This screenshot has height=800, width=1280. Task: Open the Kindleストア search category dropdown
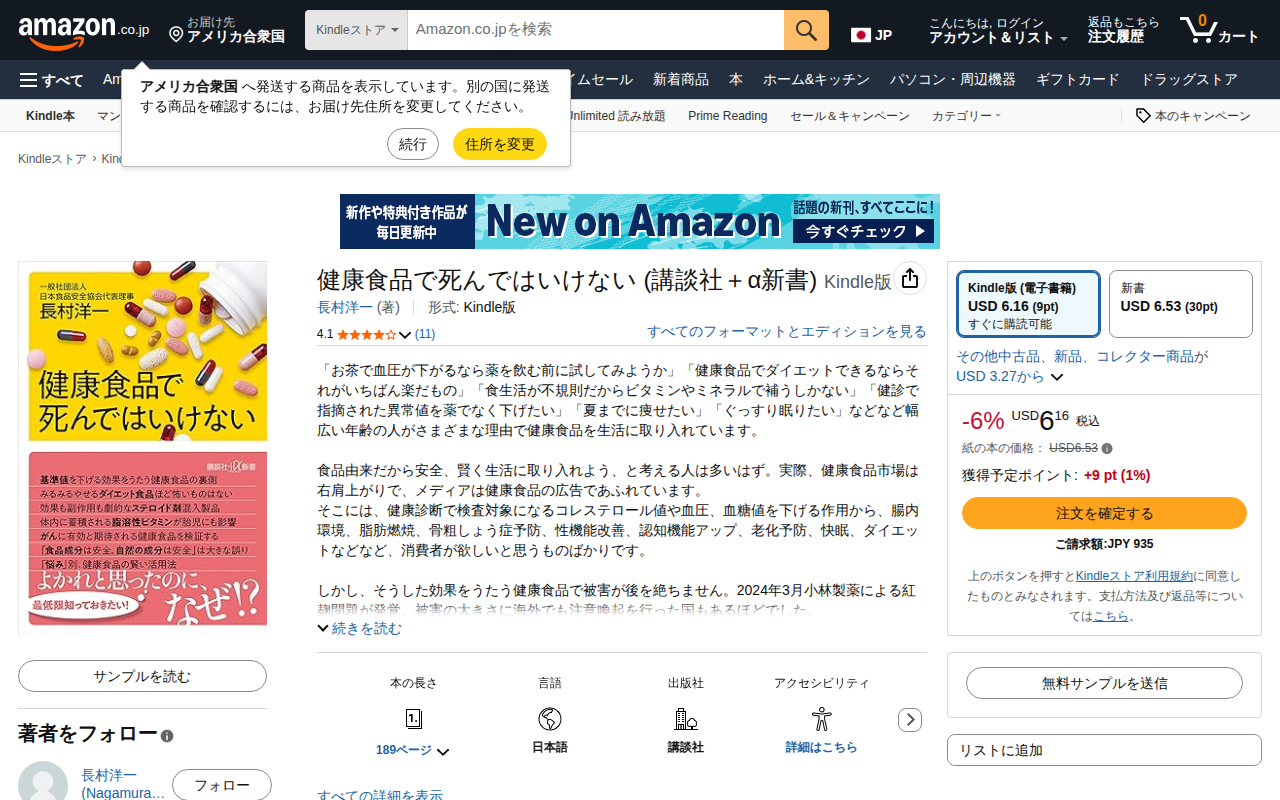click(357, 30)
